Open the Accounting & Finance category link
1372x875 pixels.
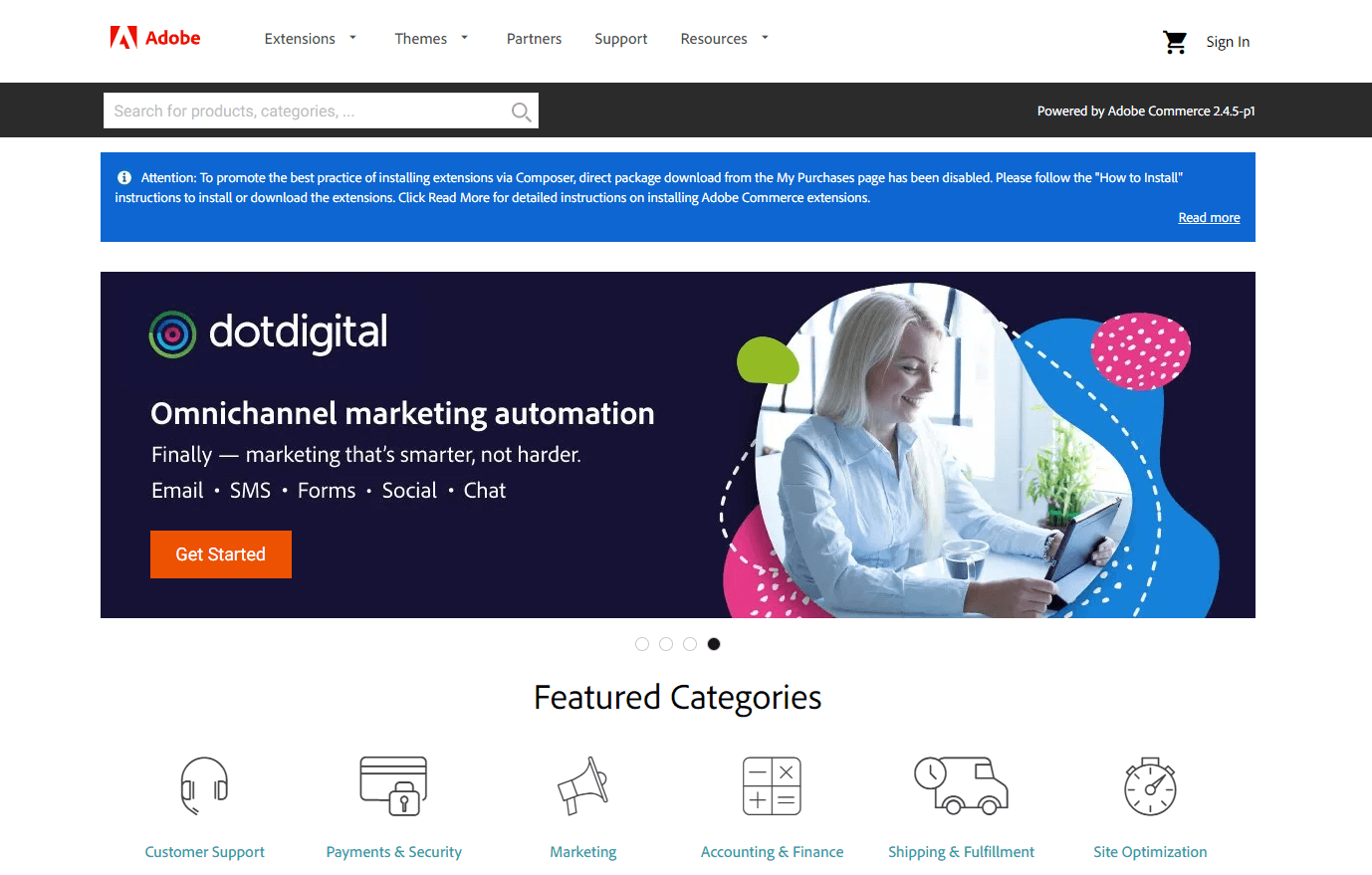[x=773, y=852]
